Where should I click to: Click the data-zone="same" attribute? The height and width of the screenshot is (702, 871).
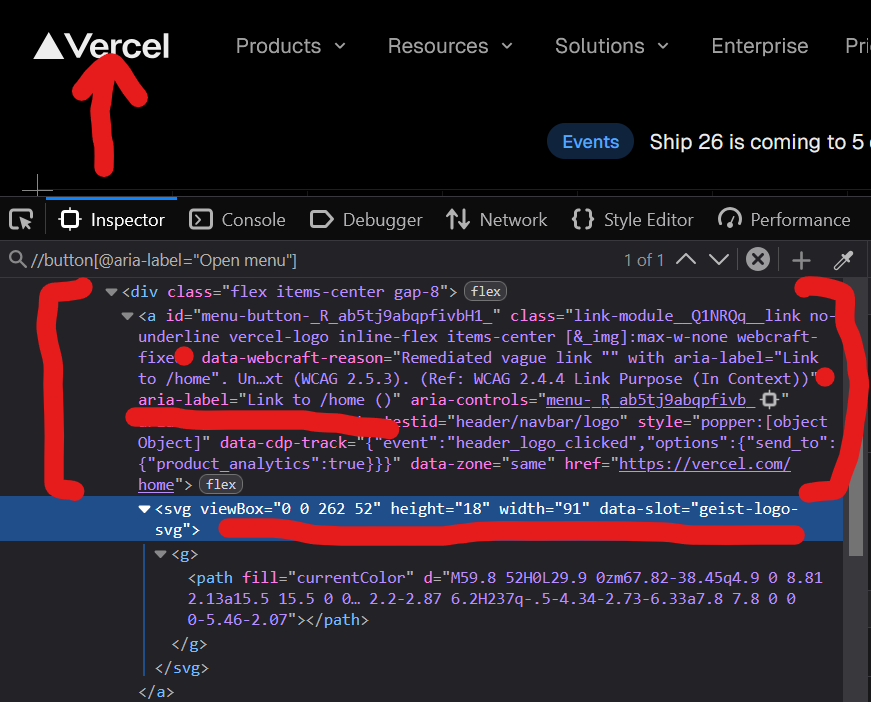(x=482, y=464)
